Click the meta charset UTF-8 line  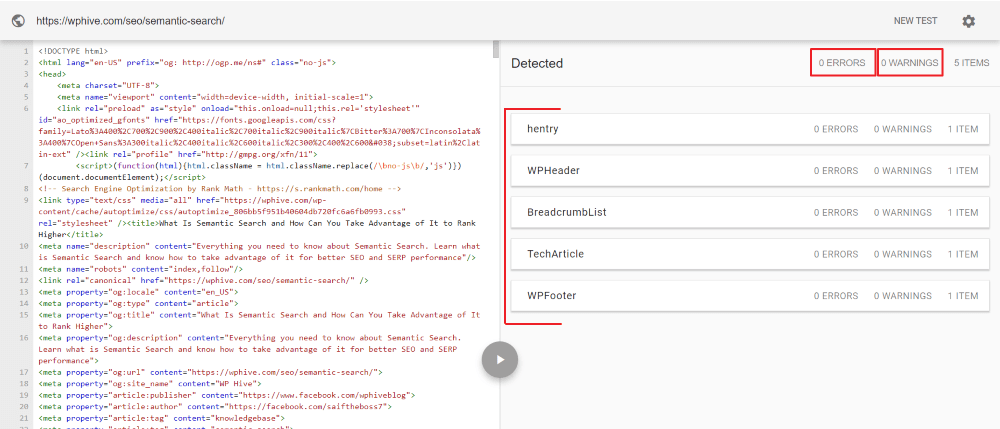pyautogui.click(x=108, y=85)
